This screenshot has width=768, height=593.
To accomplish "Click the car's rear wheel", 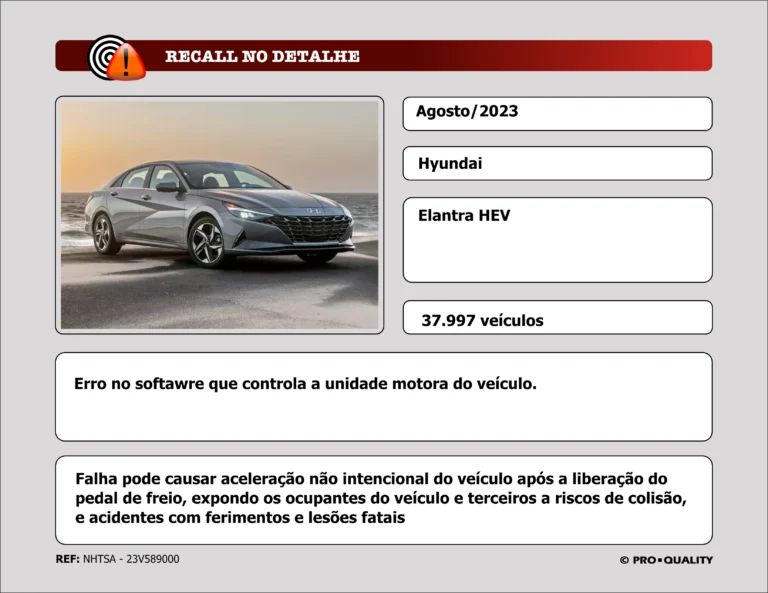I will click(x=103, y=234).
